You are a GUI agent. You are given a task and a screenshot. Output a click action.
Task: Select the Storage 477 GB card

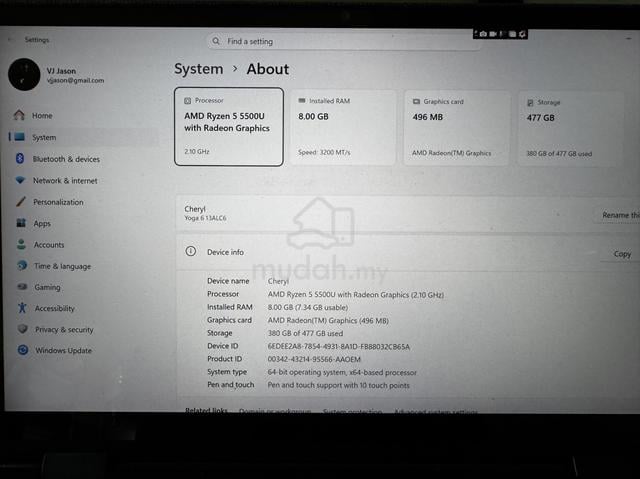tap(571, 129)
